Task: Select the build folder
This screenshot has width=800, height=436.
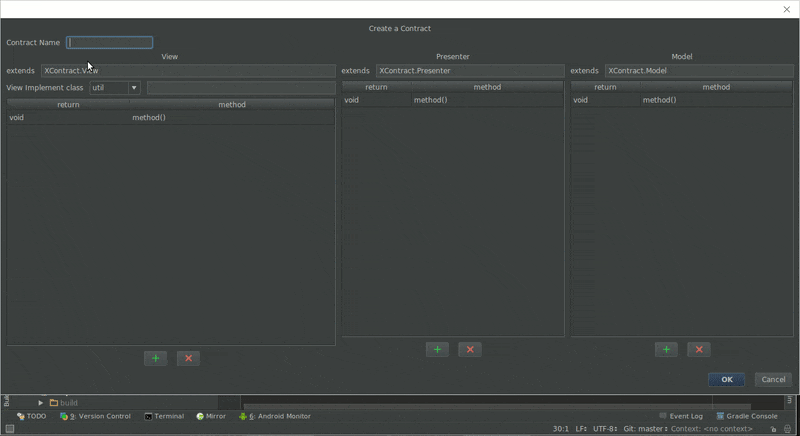Action: (x=64, y=402)
